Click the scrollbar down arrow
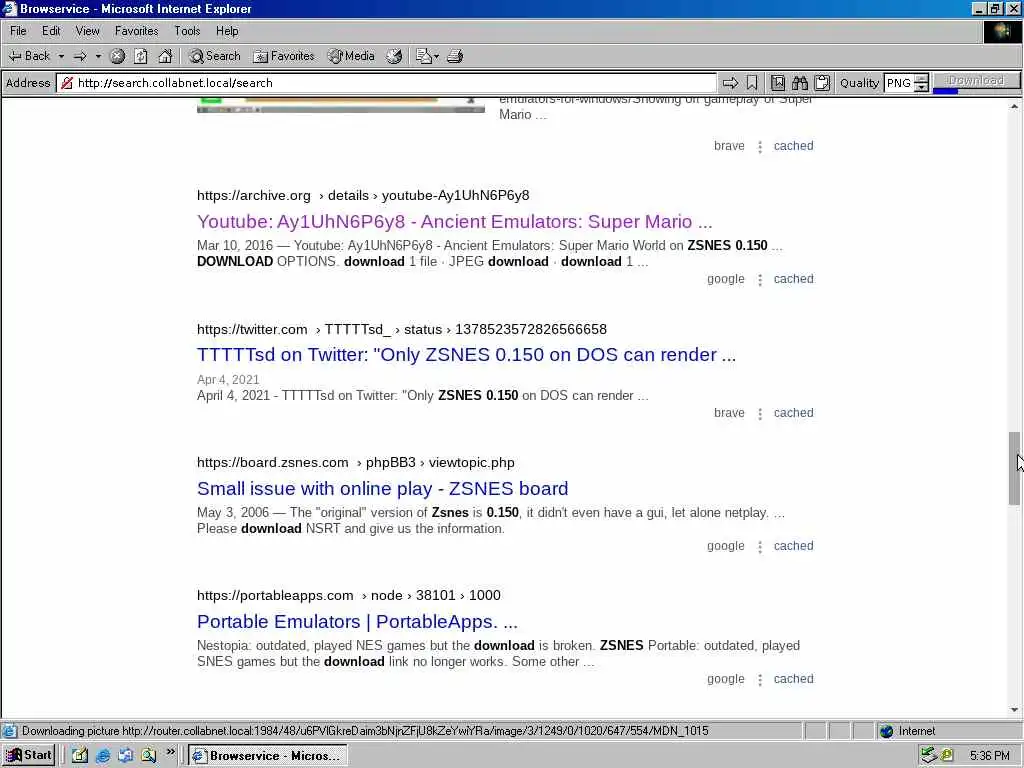The height and width of the screenshot is (768, 1024). [1014, 710]
